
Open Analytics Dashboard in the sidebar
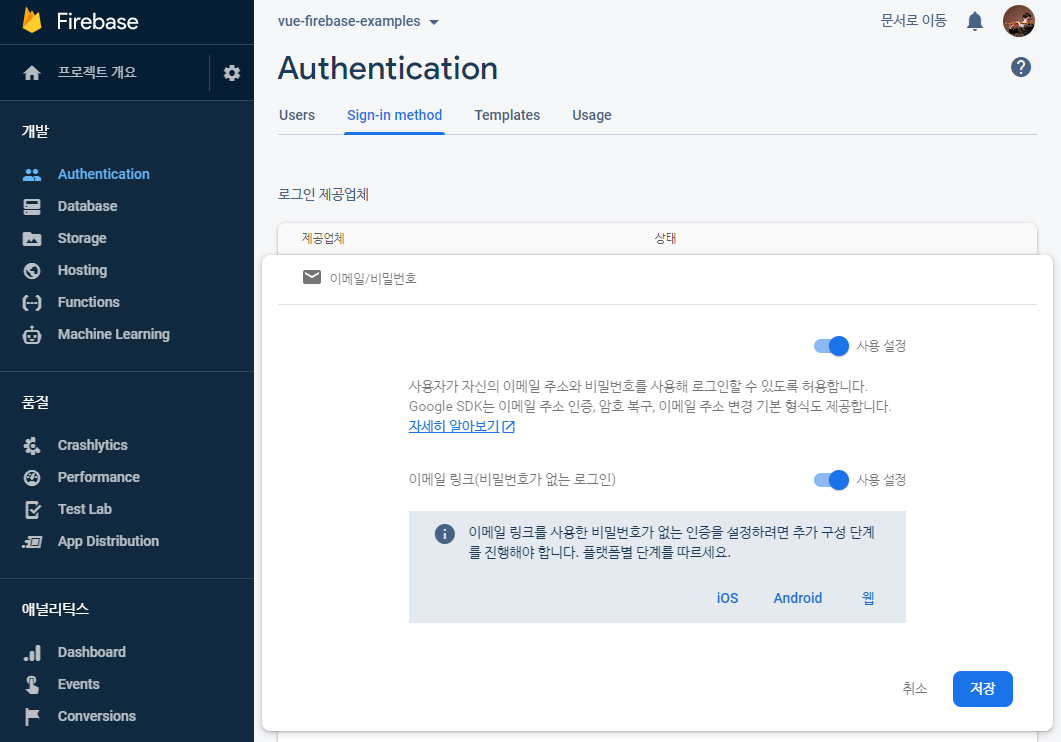click(91, 652)
